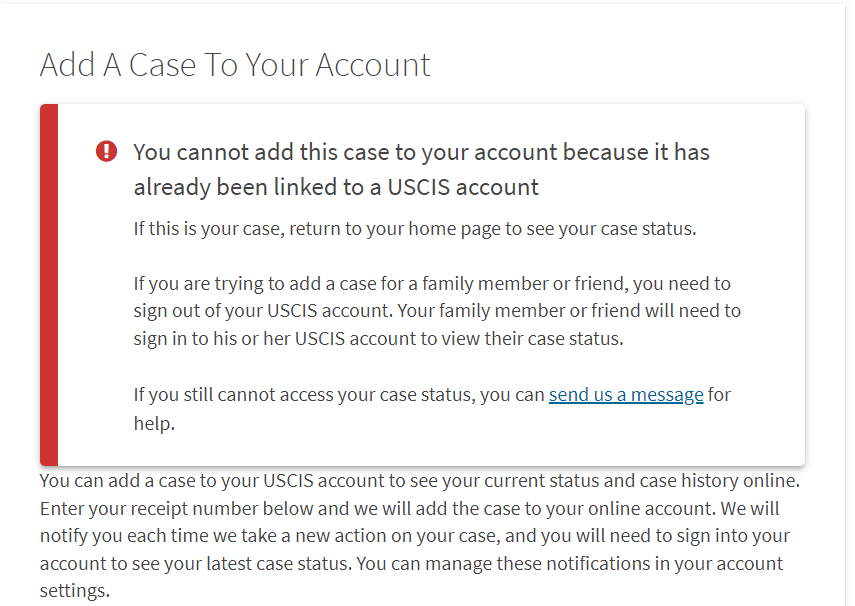Click the 'You can add a case' paragraph
The width and height of the screenshot is (855, 606).
pyautogui.click(x=420, y=536)
